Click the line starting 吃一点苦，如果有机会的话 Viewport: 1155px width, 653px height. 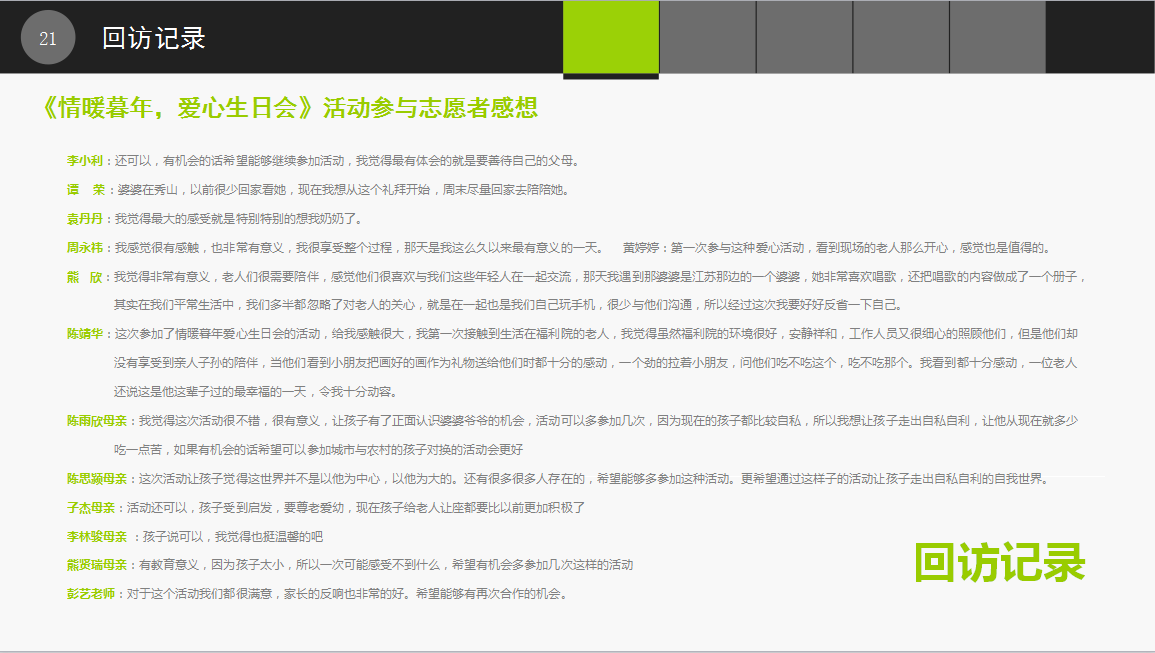tap(318, 450)
